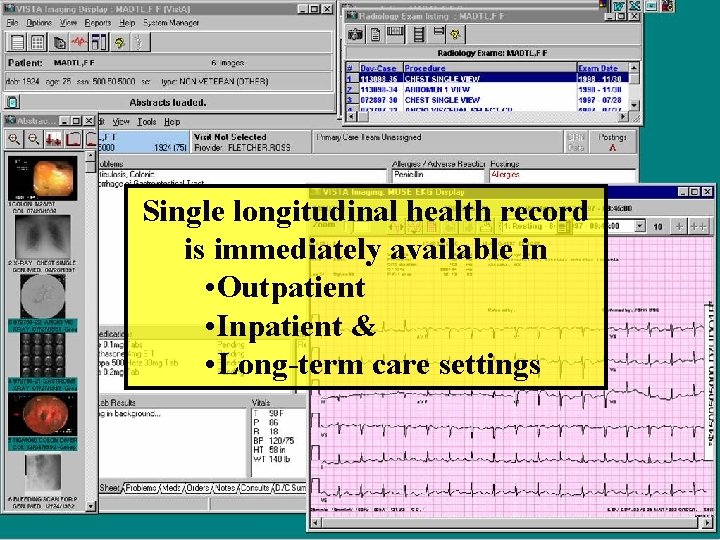Click the camera icon in Radiology Exam listing

[355, 34]
